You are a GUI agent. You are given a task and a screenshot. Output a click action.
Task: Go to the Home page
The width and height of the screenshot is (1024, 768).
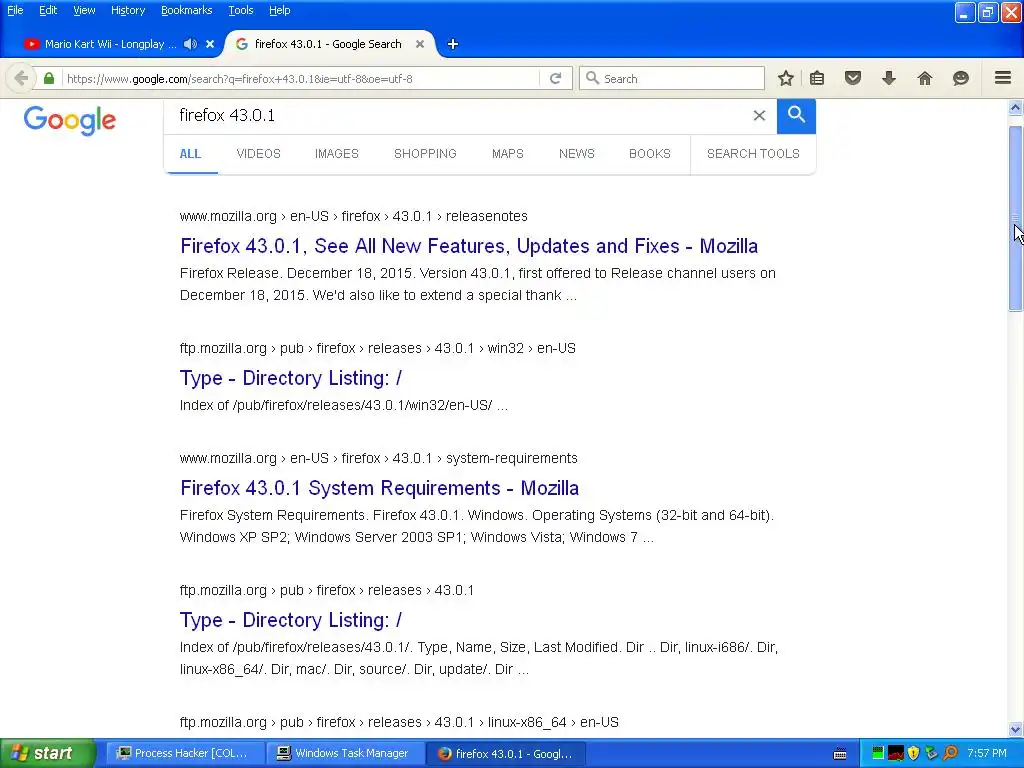coord(925,78)
